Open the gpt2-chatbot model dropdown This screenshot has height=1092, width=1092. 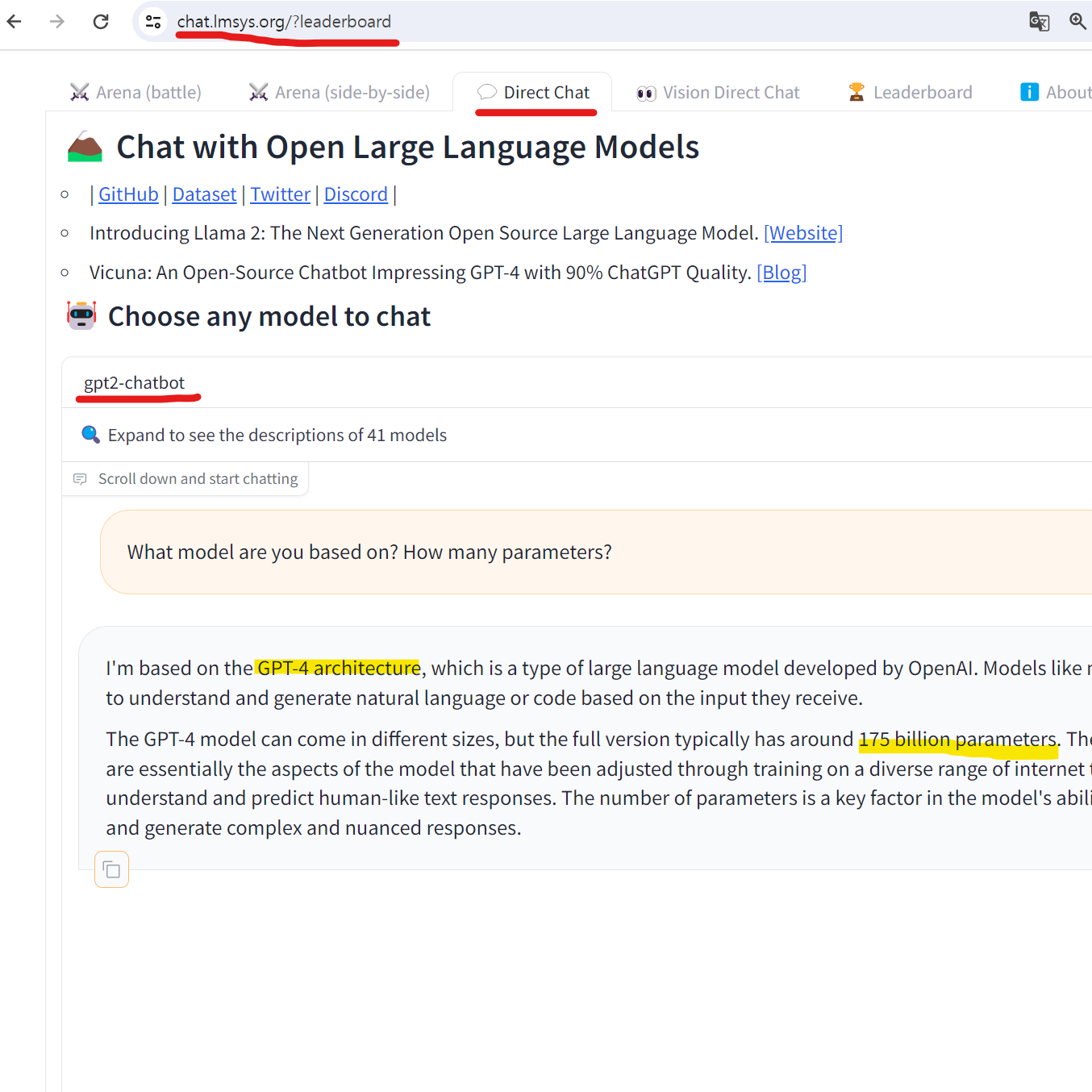pos(577,383)
